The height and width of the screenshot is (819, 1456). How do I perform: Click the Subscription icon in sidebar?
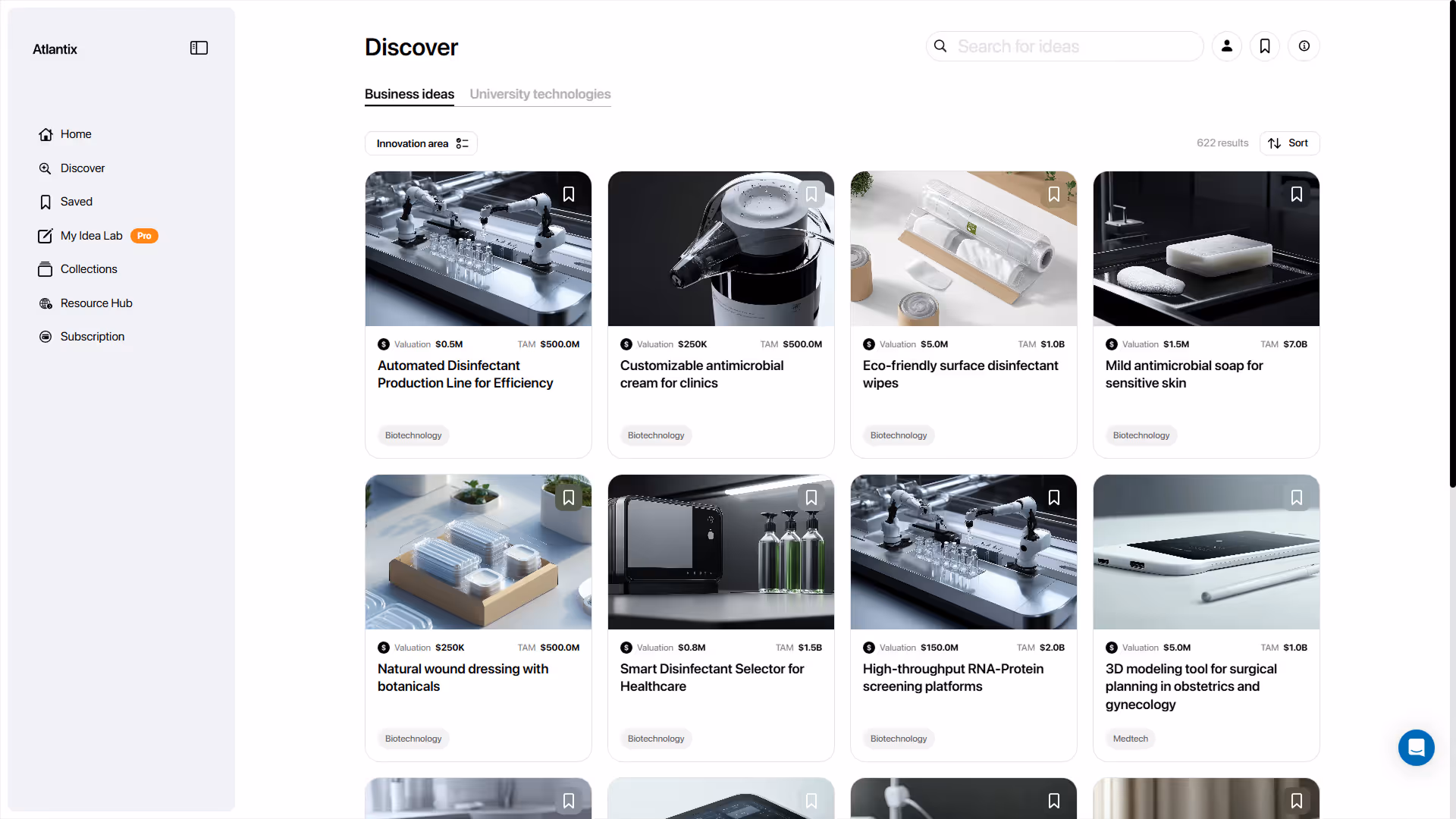coord(45,337)
